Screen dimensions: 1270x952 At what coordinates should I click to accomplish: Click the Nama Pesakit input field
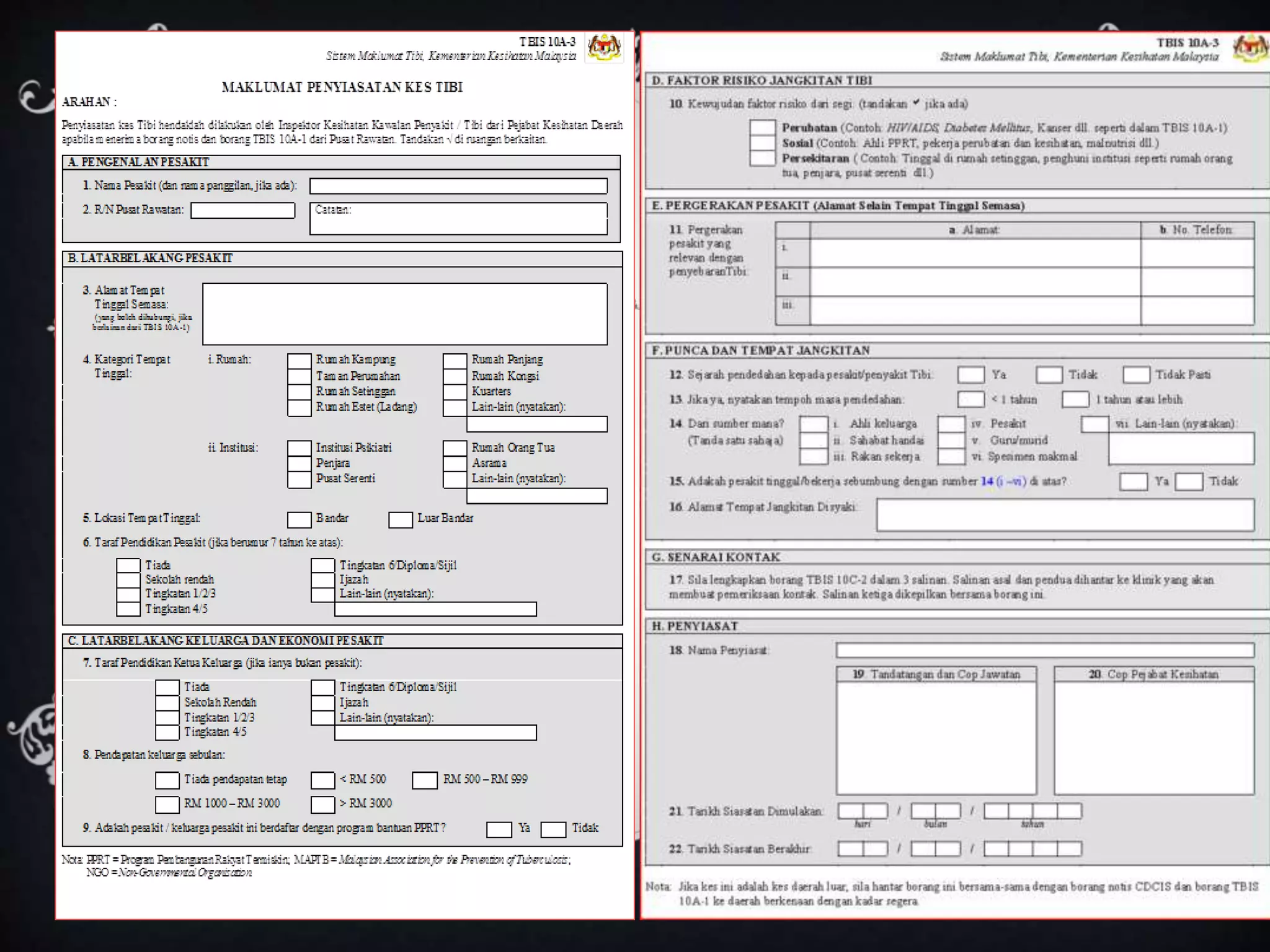(x=458, y=186)
